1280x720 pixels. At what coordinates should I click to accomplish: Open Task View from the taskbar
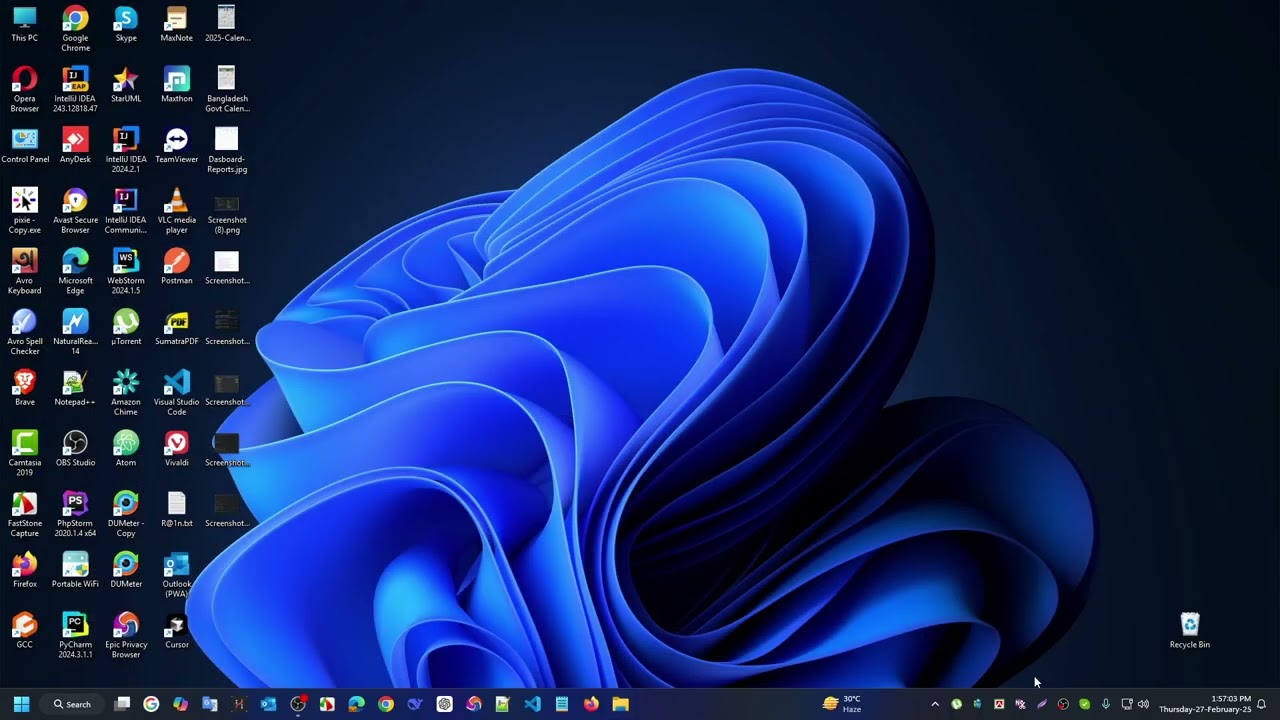point(122,704)
